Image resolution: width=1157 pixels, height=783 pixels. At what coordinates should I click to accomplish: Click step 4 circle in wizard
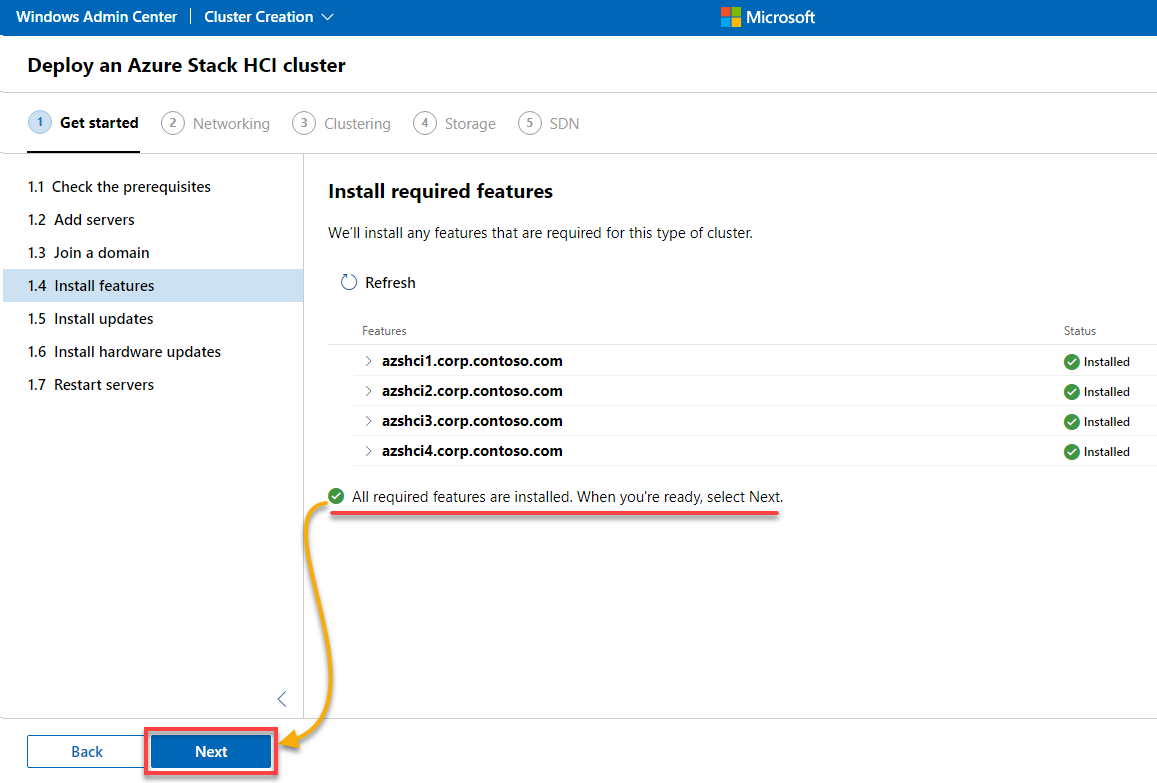tap(424, 123)
